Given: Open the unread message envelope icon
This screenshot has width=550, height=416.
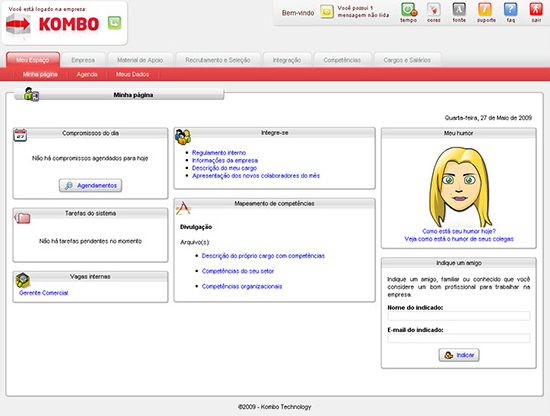Looking at the screenshot, I should click(327, 12).
